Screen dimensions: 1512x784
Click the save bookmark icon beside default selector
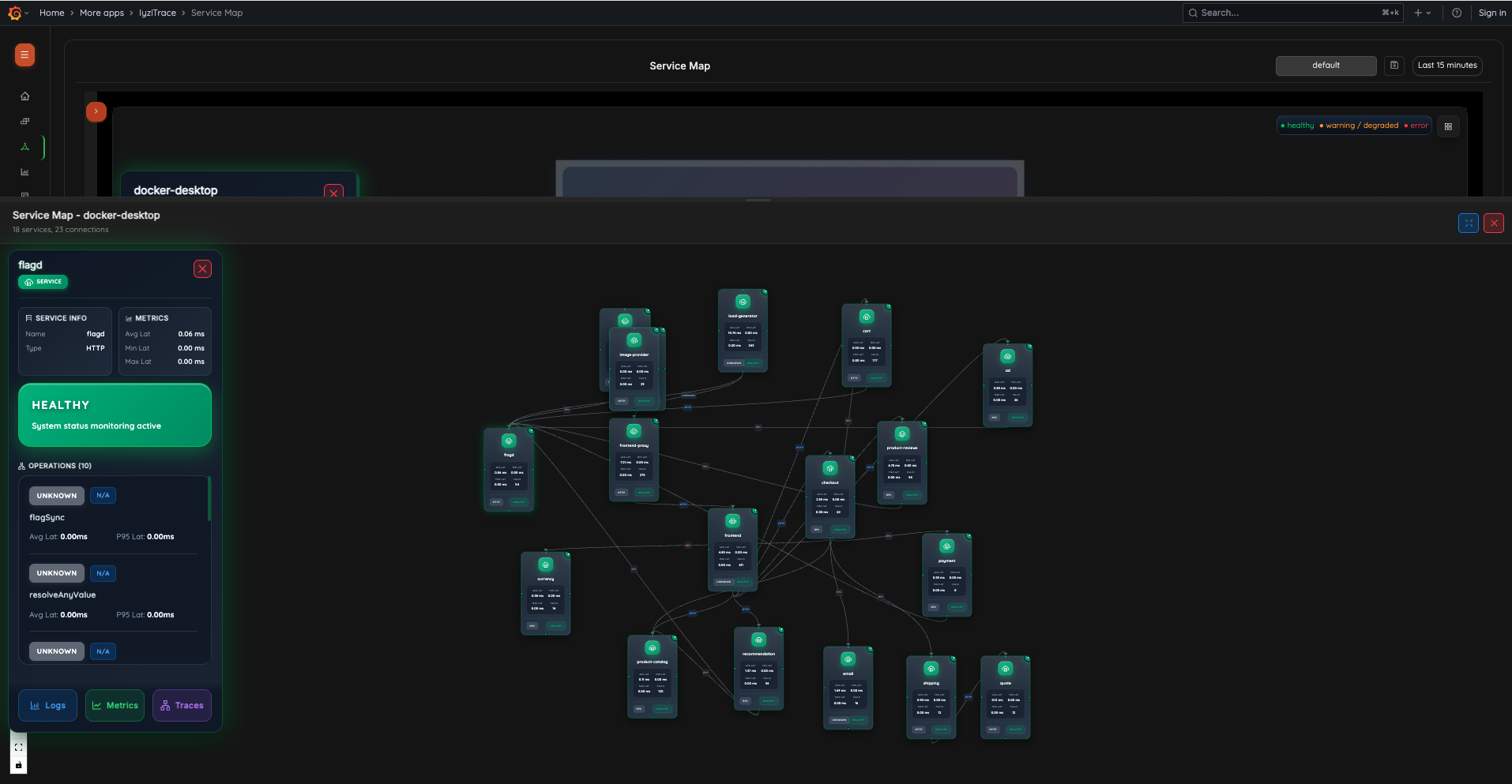click(1394, 66)
